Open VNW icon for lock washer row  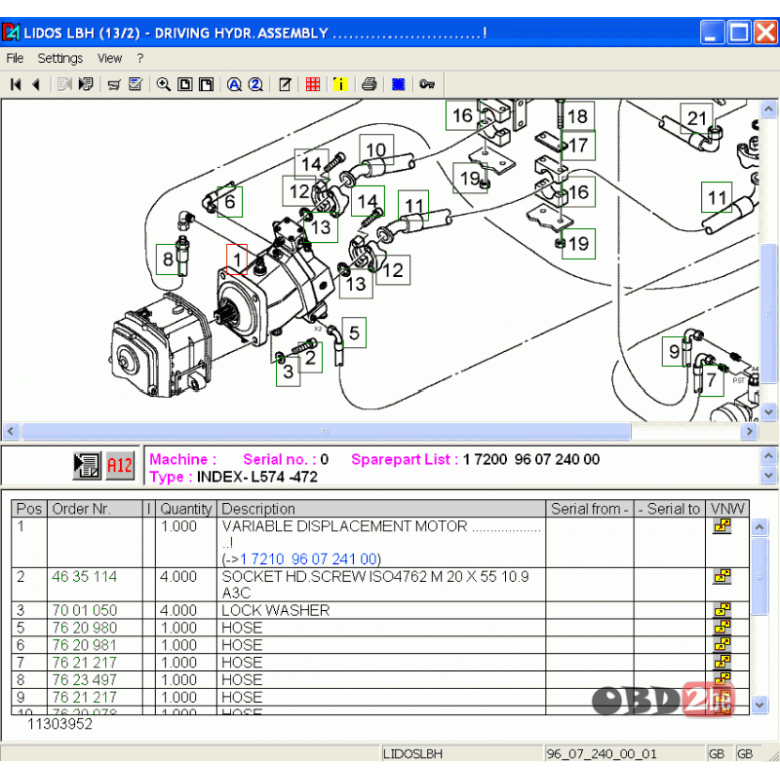click(722, 610)
